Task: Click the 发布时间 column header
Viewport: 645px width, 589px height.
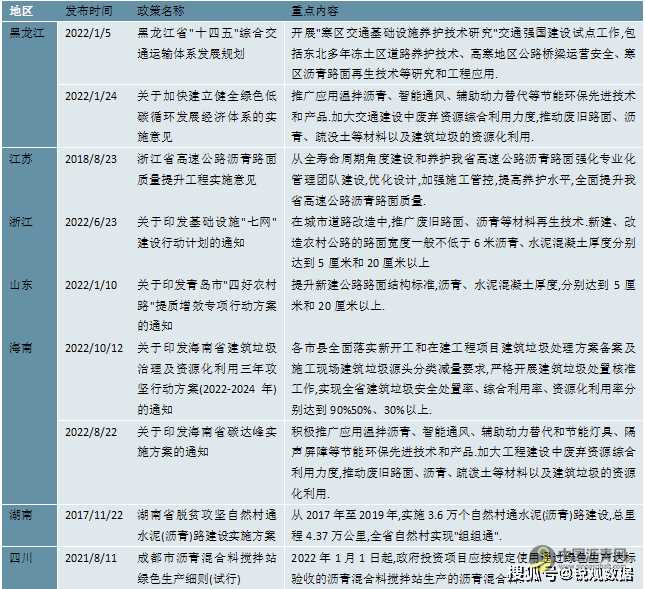Action: coord(89,11)
